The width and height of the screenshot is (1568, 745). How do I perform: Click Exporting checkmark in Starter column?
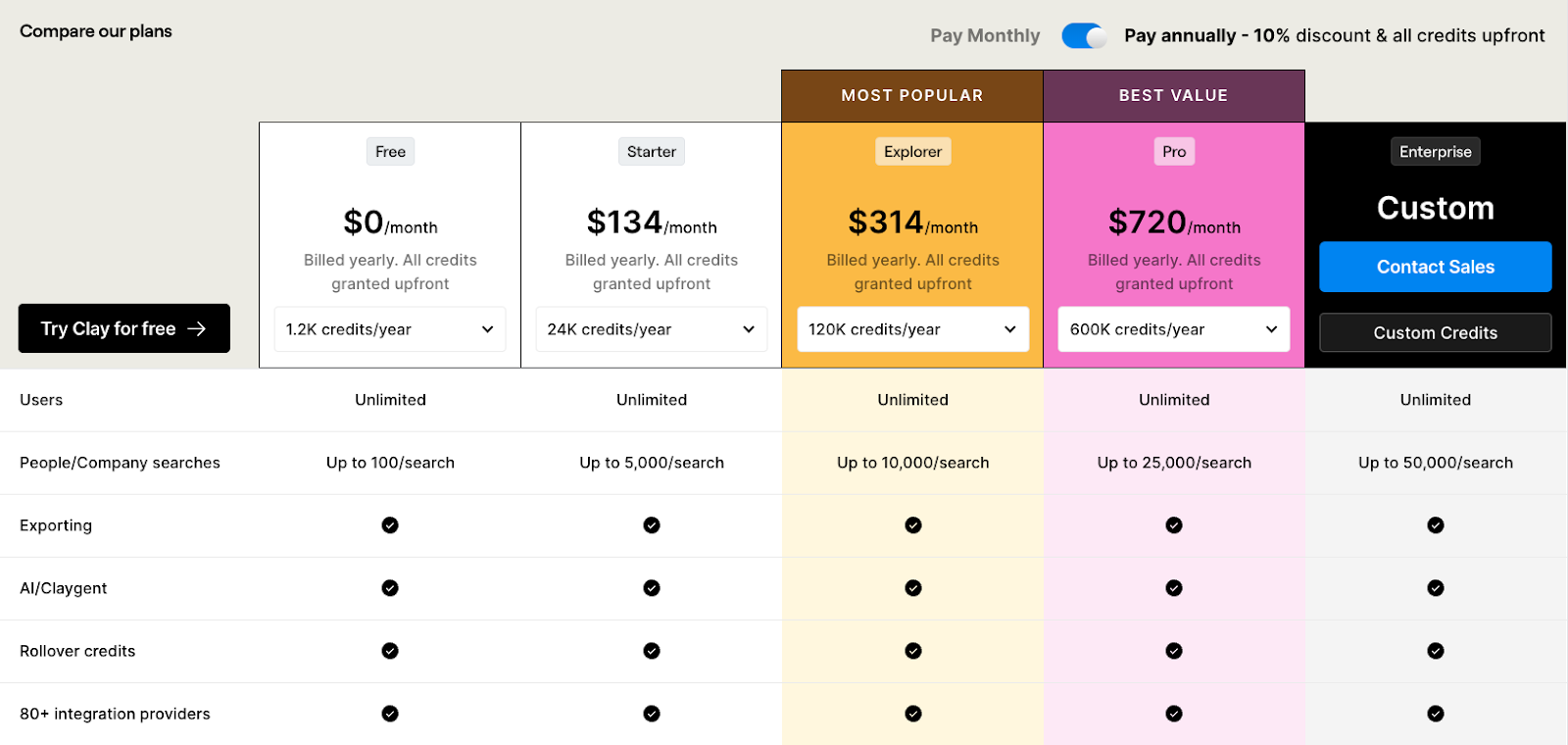[652, 525]
